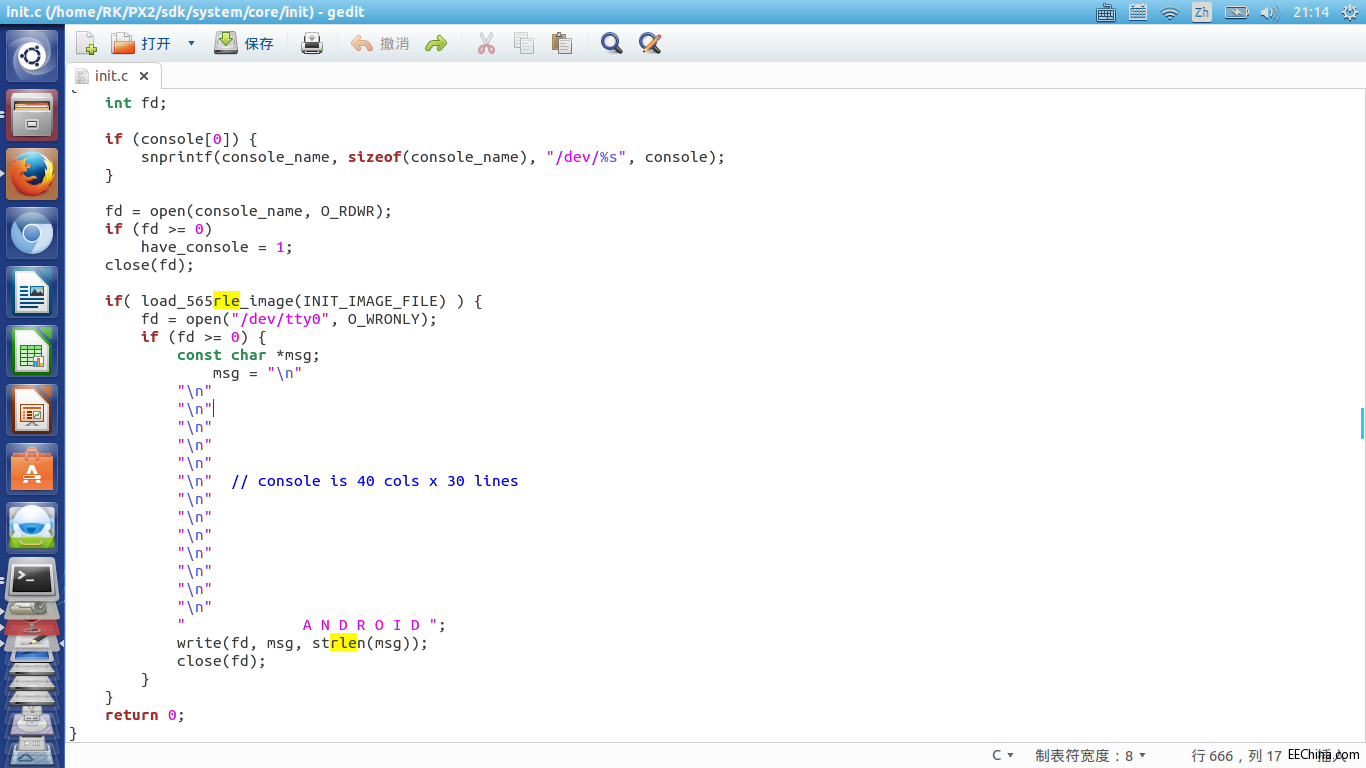Open the C language syntax dropdown
The image size is (1366, 768).
click(1002, 755)
